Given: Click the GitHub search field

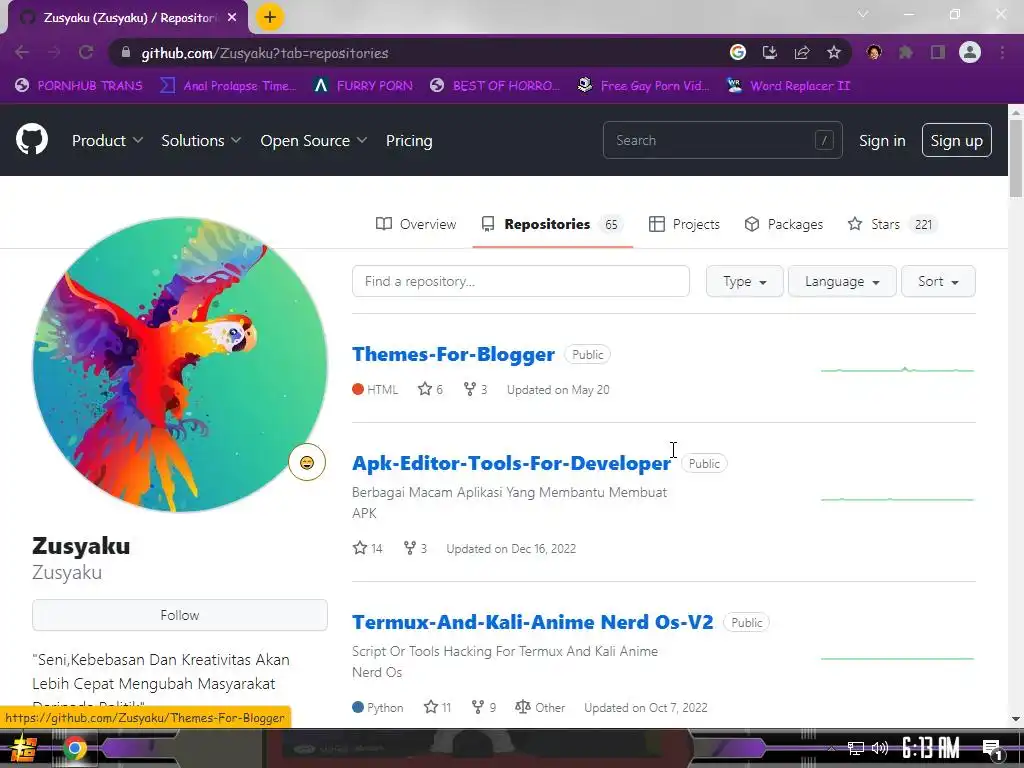Looking at the screenshot, I should [x=722, y=140].
